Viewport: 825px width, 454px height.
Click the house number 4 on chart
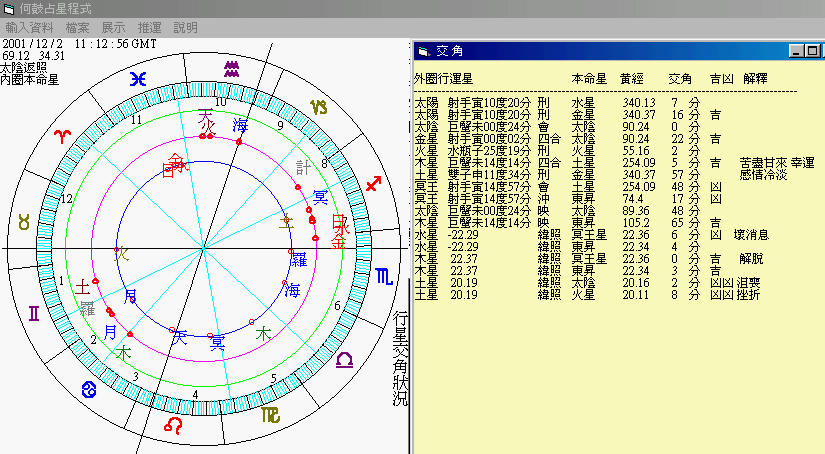pos(195,395)
